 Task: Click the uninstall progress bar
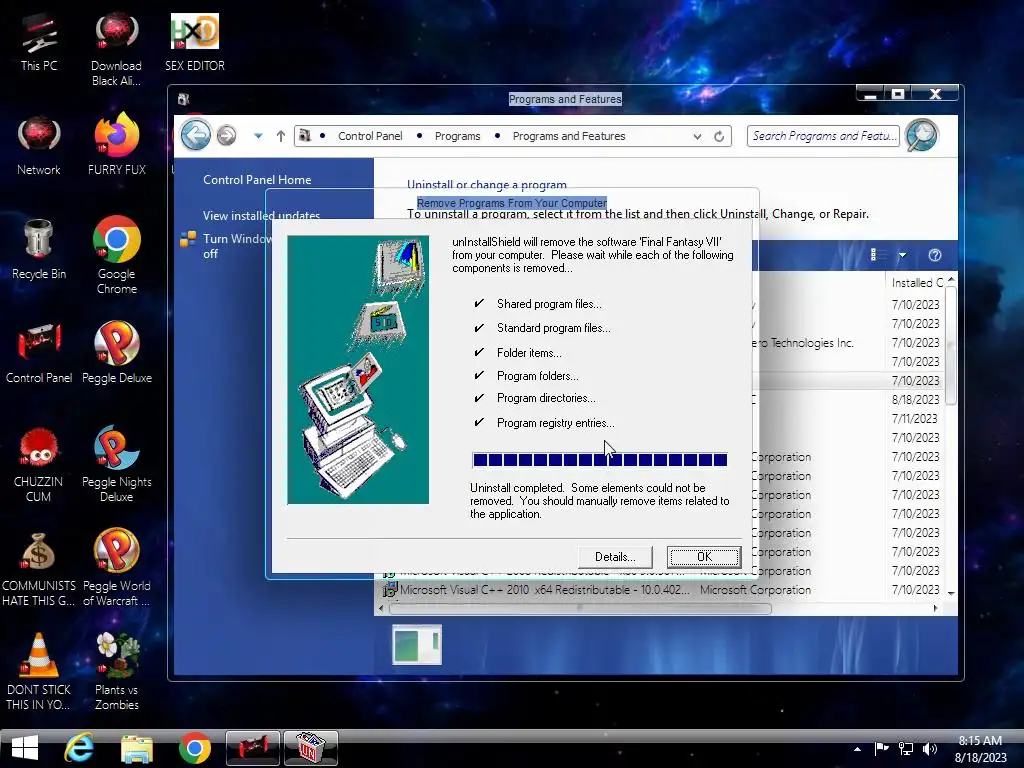click(600, 460)
